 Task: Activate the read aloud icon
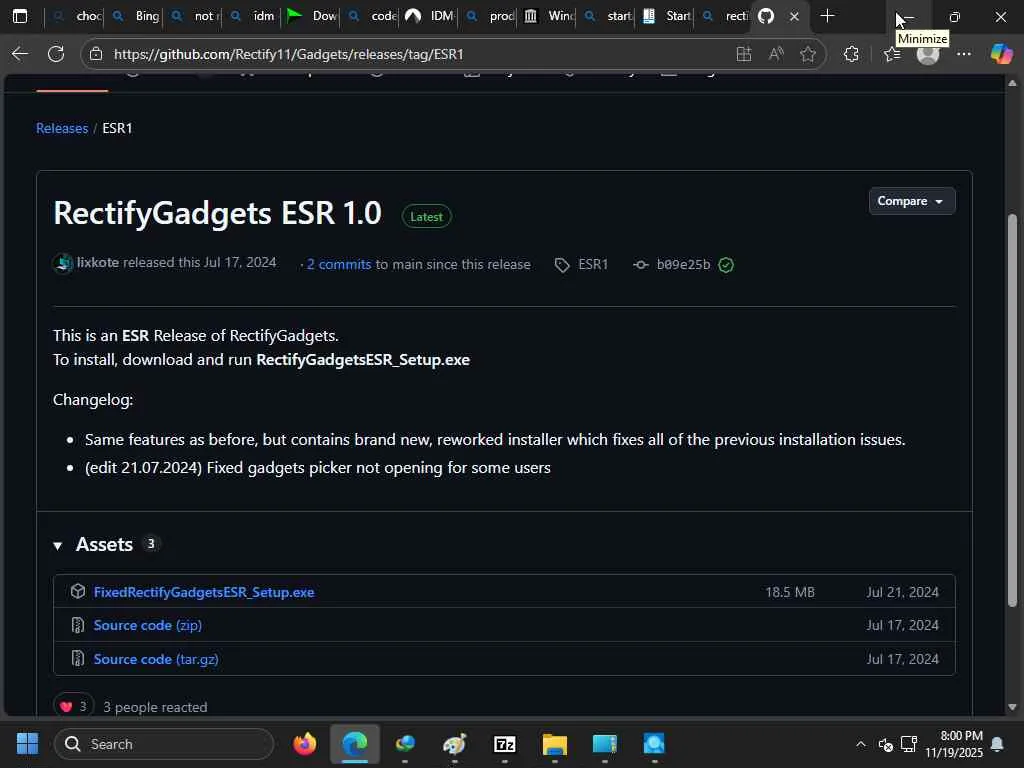click(776, 54)
